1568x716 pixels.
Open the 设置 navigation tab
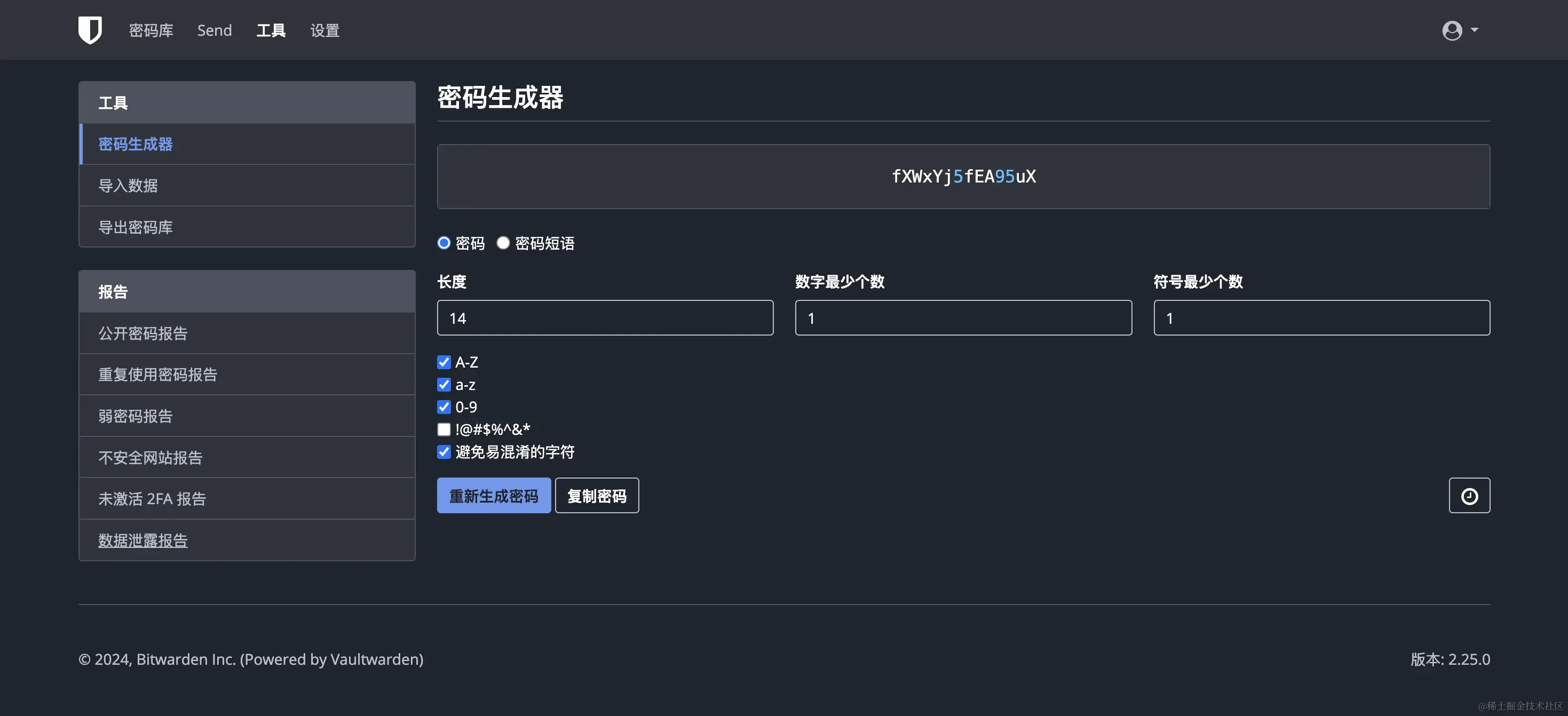coord(324,30)
